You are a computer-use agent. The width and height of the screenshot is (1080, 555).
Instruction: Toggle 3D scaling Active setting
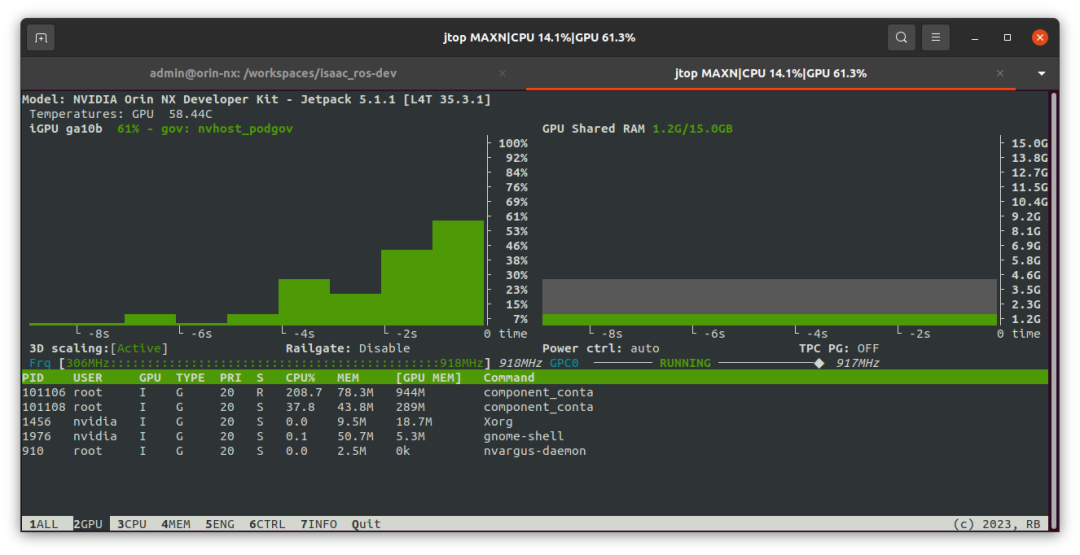click(x=141, y=348)
